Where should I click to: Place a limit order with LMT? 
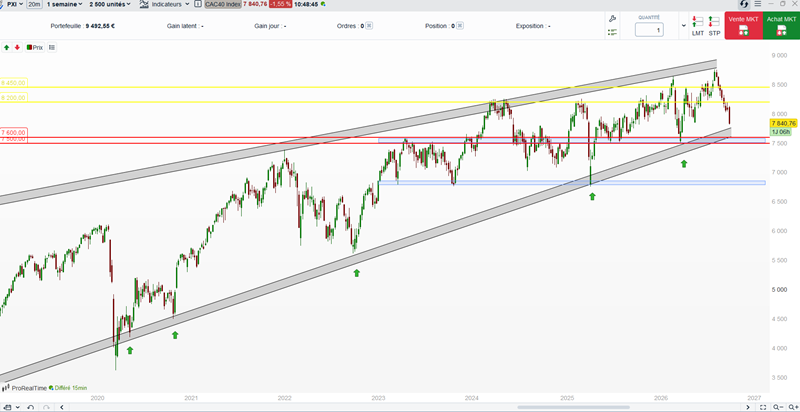tap(697, 26)
